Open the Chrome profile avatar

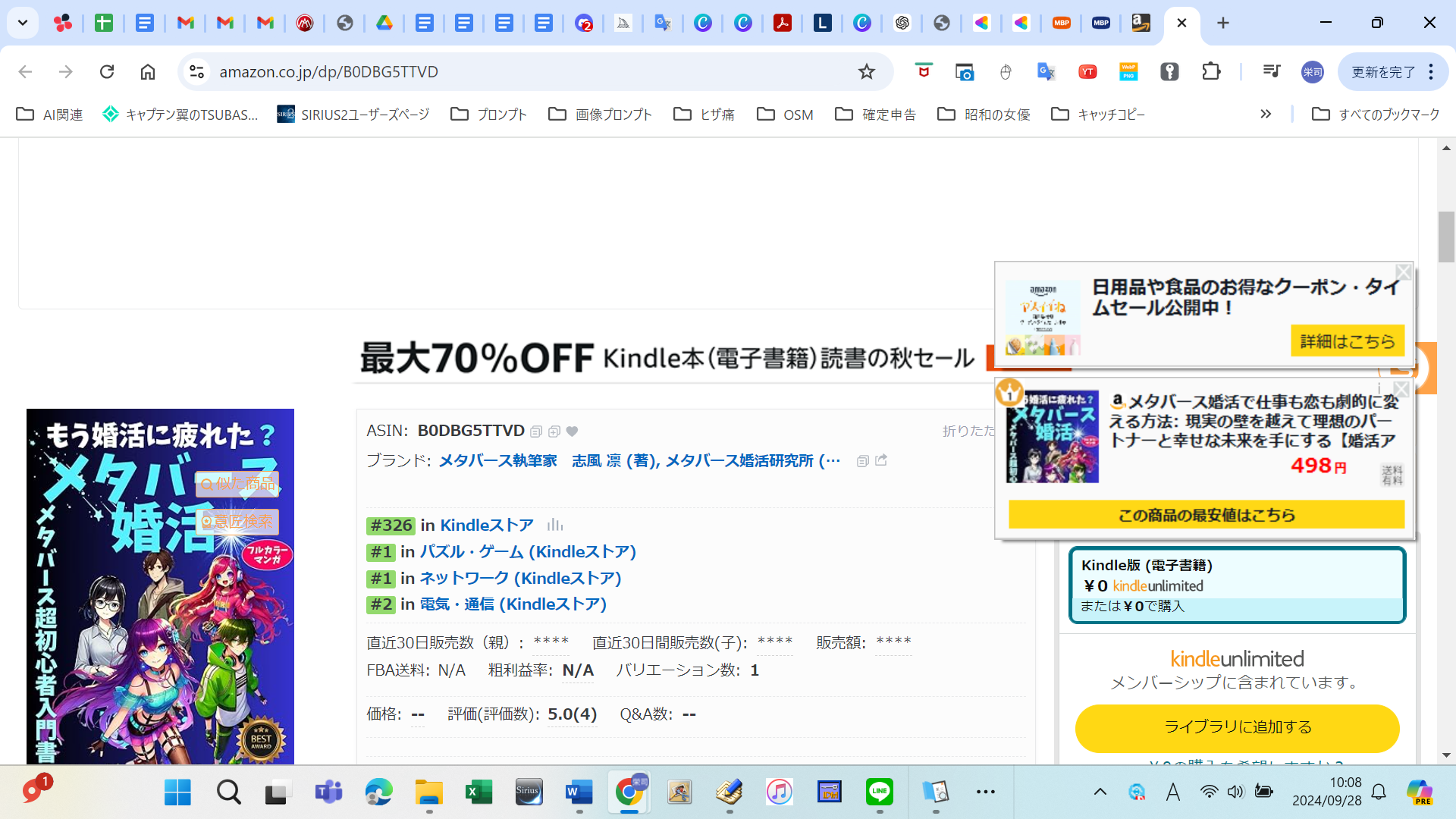tap(1312, 71)
